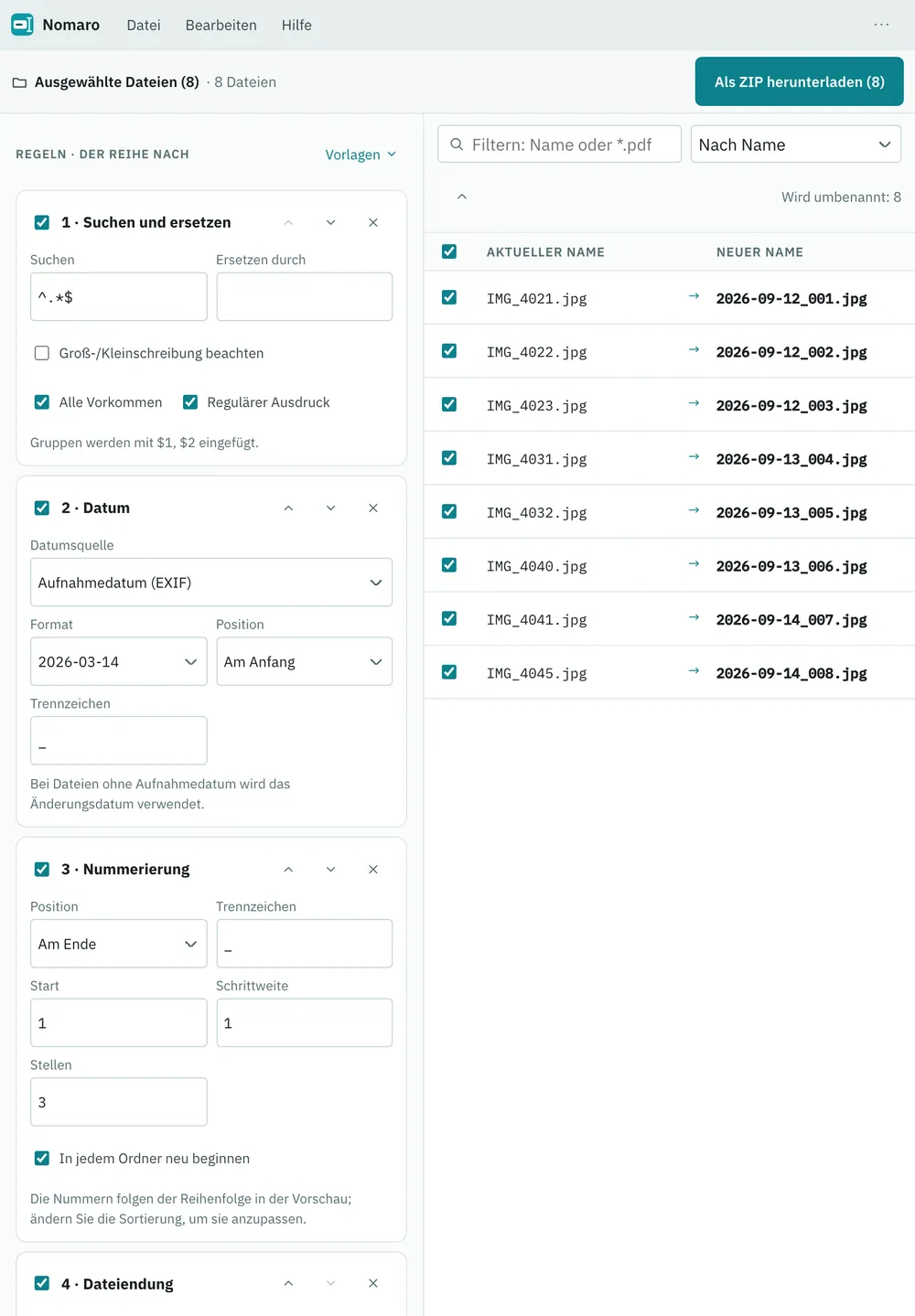
Task: Click the Datum Trennzeichen input field
Action: pos(119,741)
